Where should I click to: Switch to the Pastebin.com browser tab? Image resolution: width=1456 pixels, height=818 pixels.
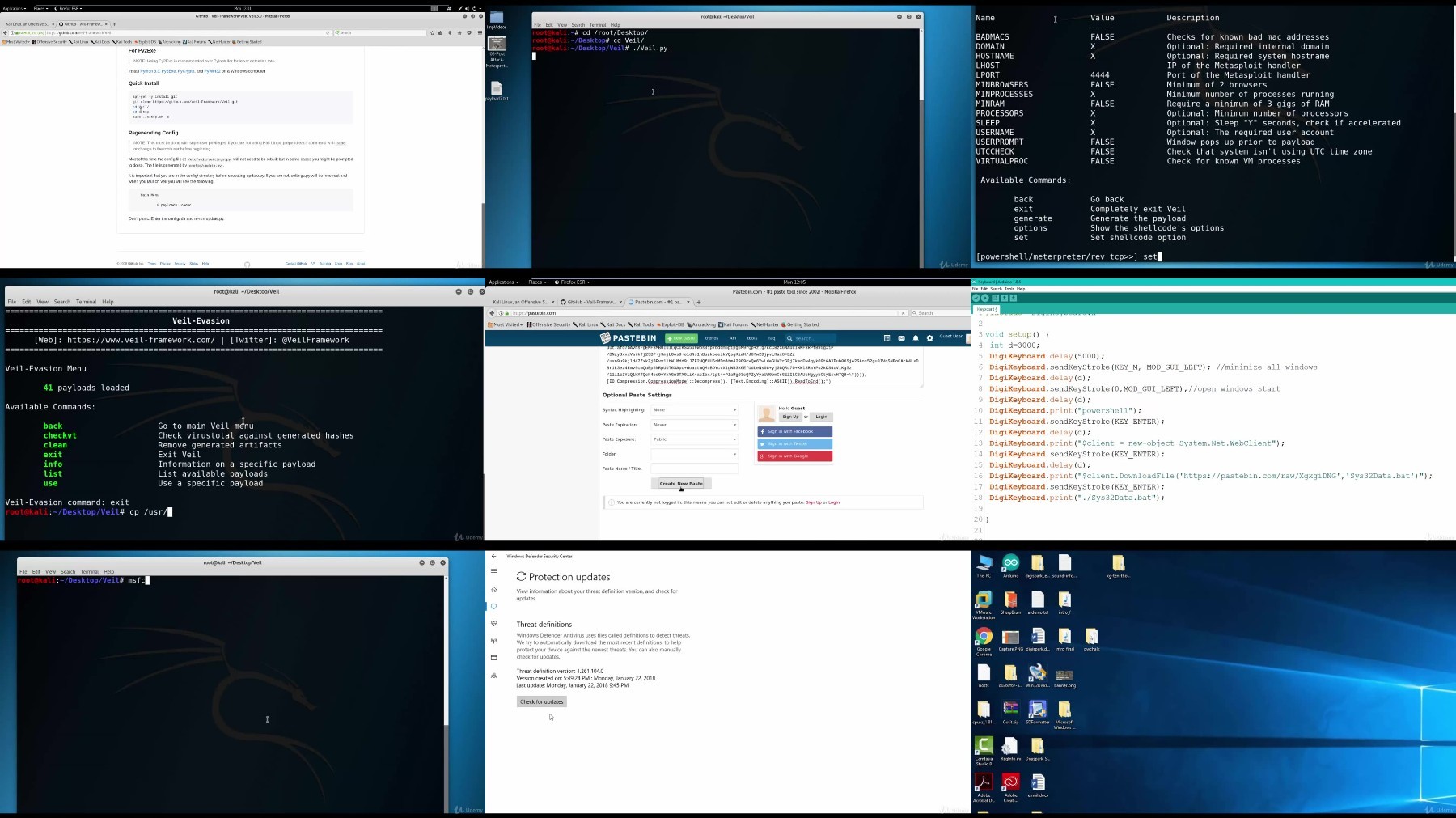point(658,302)
